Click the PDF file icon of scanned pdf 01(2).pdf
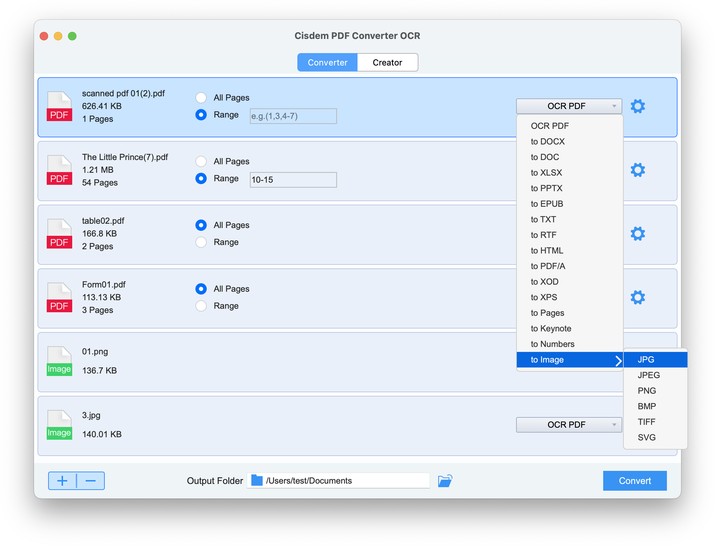 59,107
